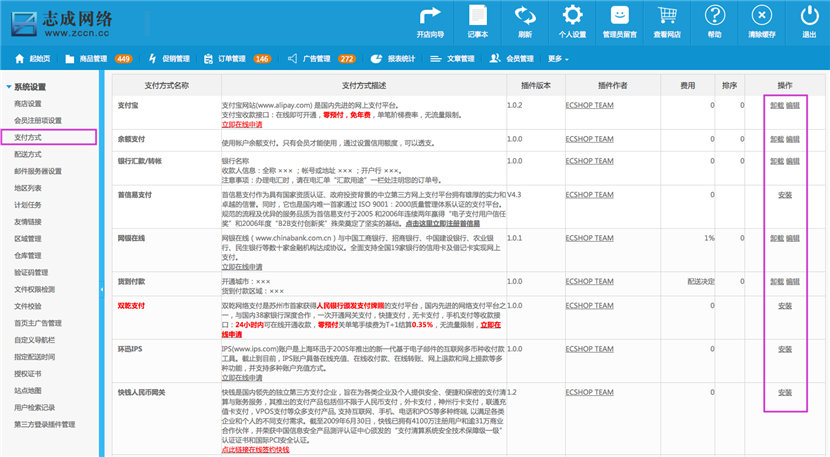The width and height of the screenshot is (830, 457).
Task: Click 编辑 for 银行汇款/转帐
Action: pyautogui.click(x=792, y=161)
